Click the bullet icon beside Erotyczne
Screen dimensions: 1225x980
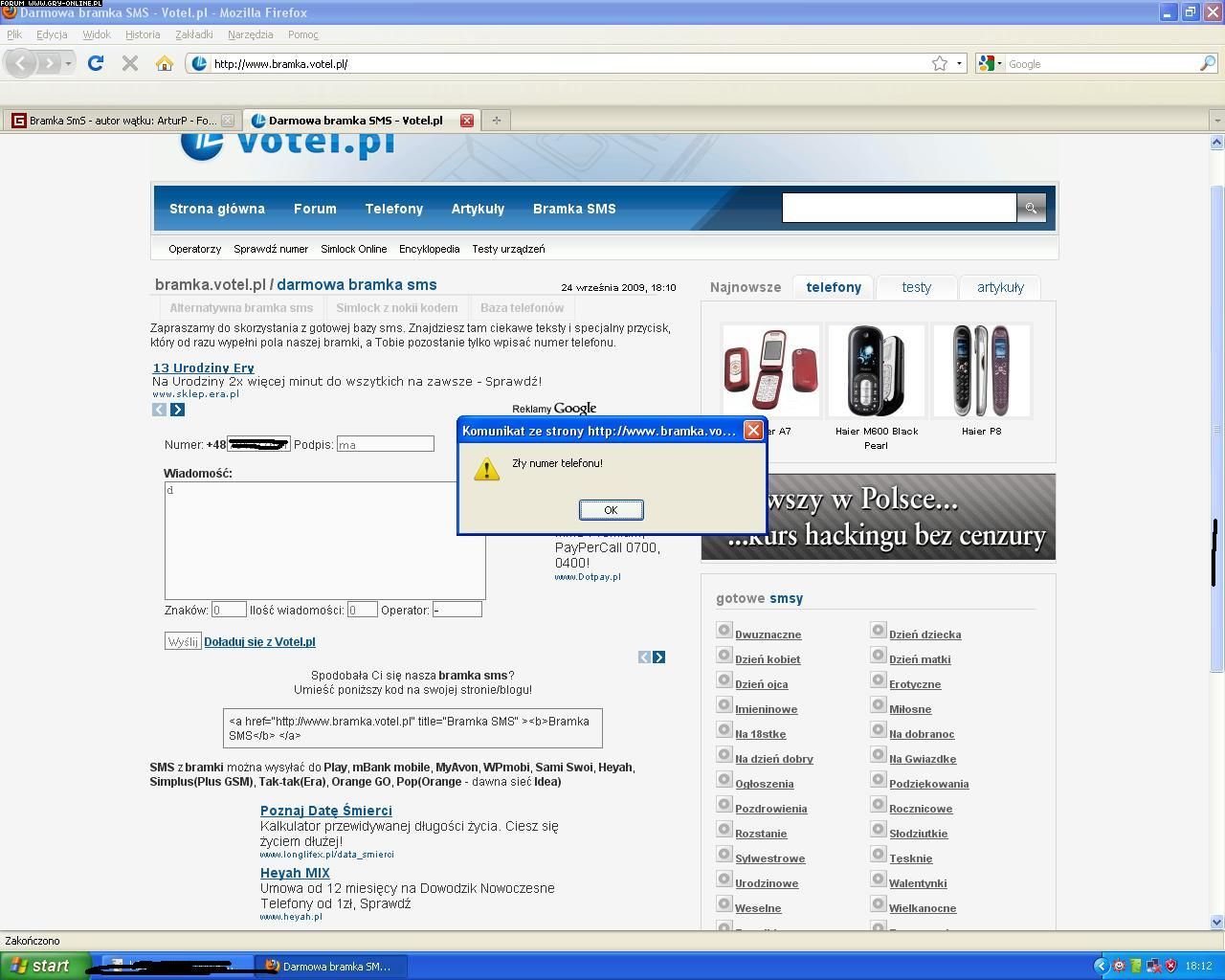click(879, 680)
